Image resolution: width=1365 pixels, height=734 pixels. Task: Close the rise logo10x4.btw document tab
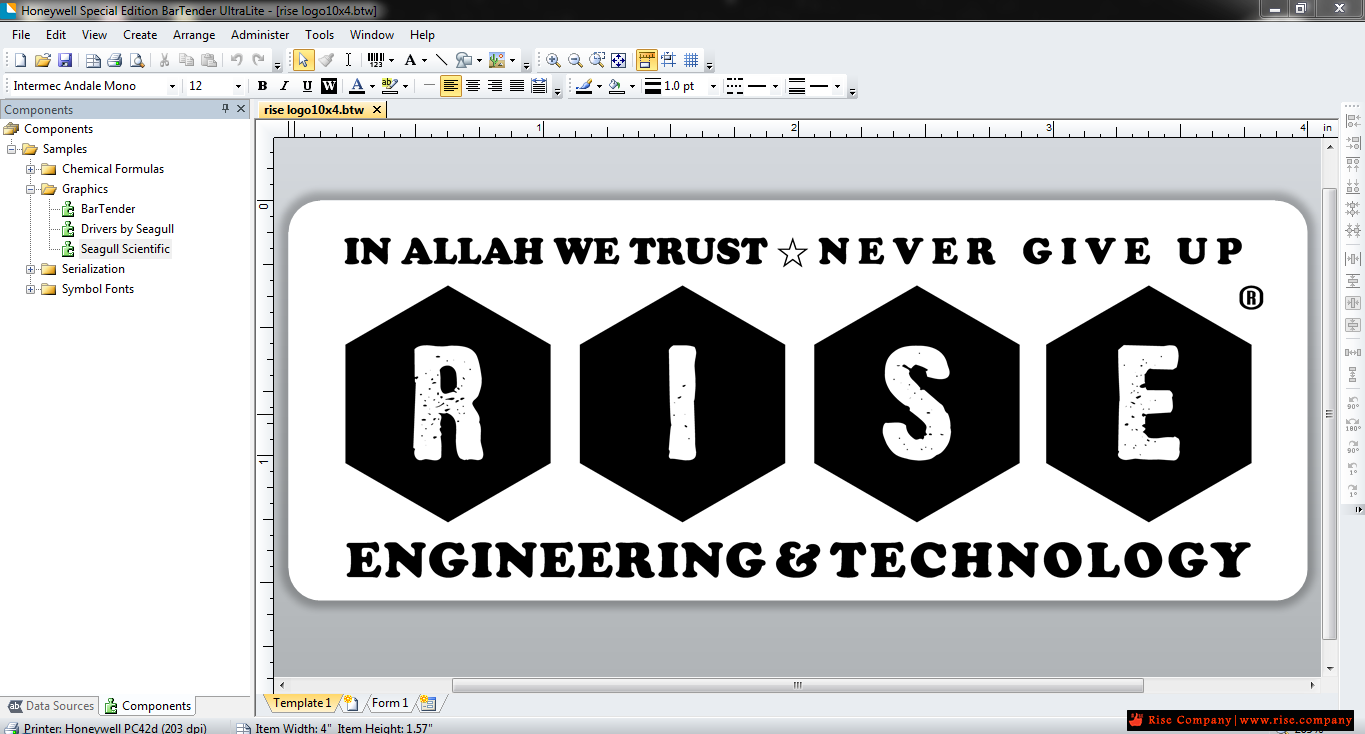tap(377, 110)
